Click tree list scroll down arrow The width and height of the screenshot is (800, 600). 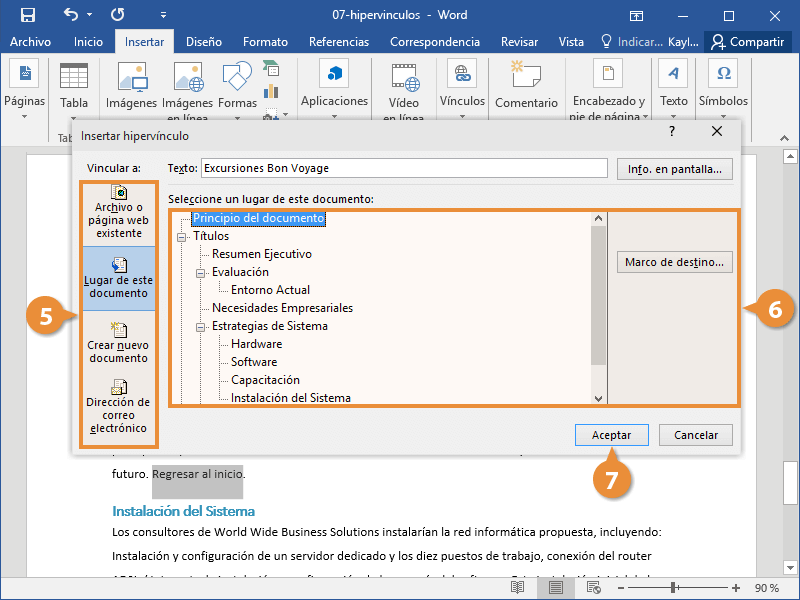point(598,398)
